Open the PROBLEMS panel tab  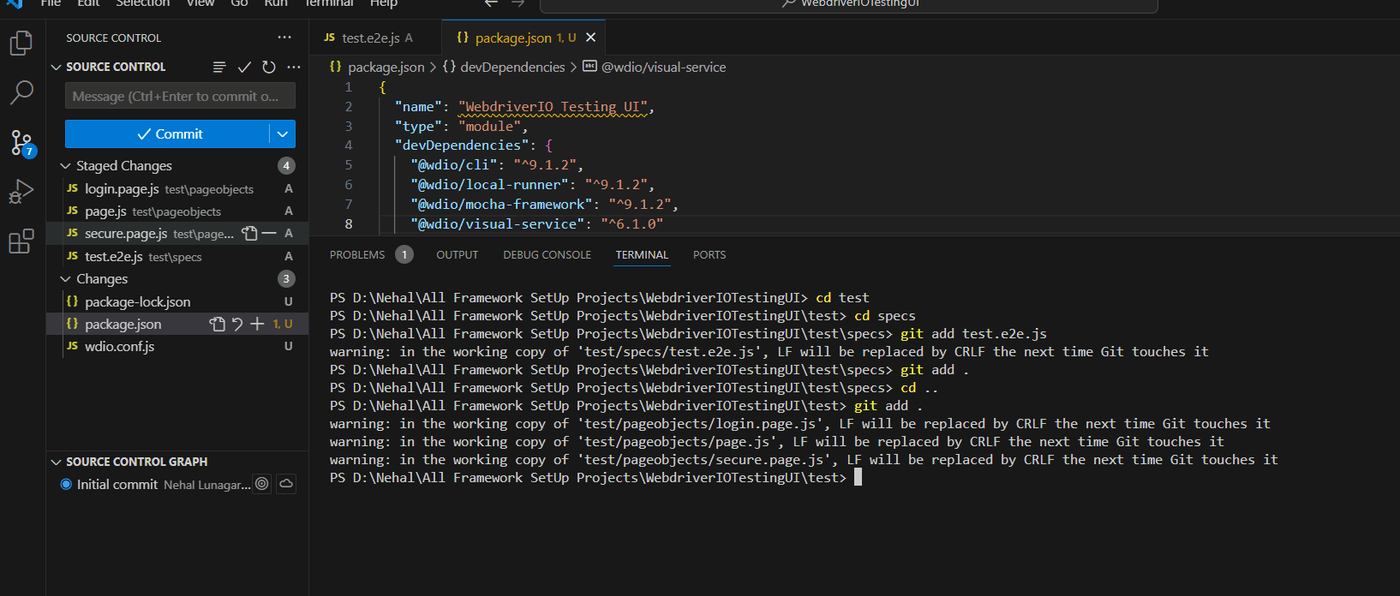[357, 255]
